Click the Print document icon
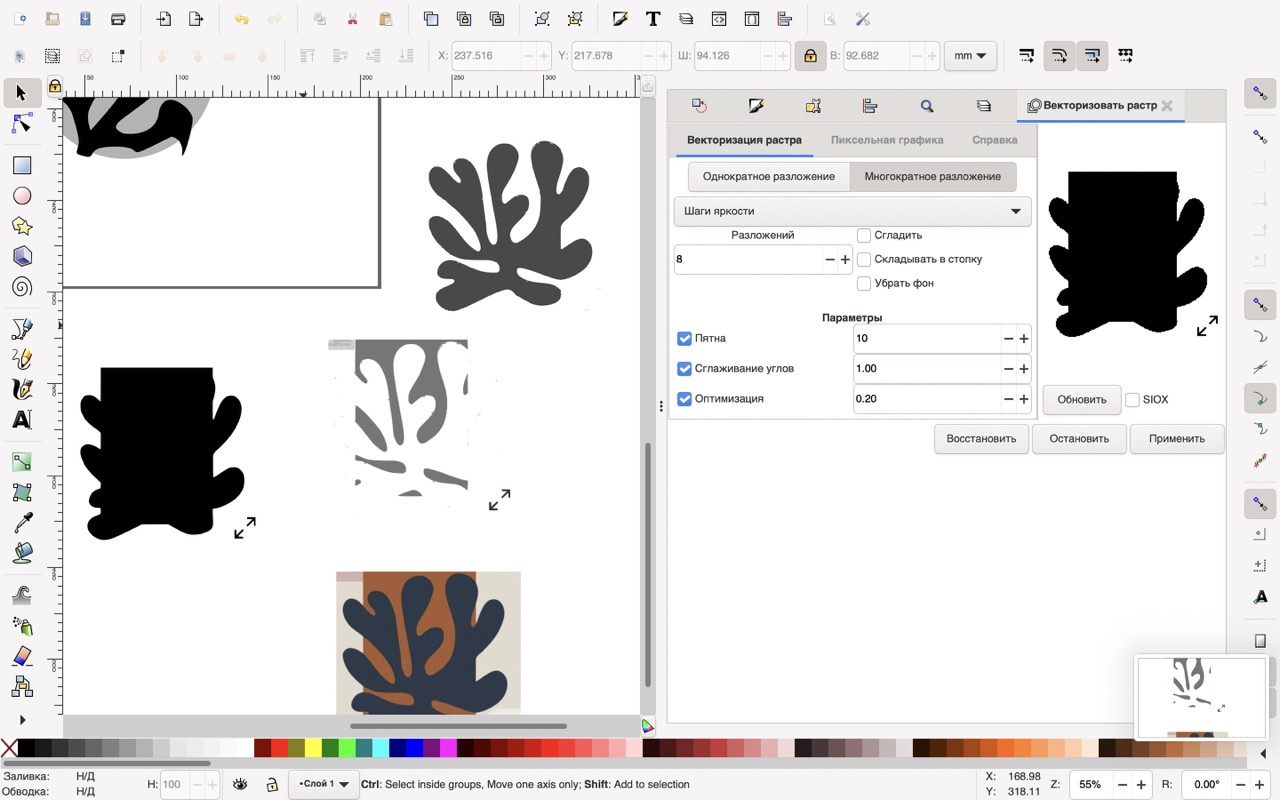The height and width of the screenshot is (800, 1280). coord(118,19)
